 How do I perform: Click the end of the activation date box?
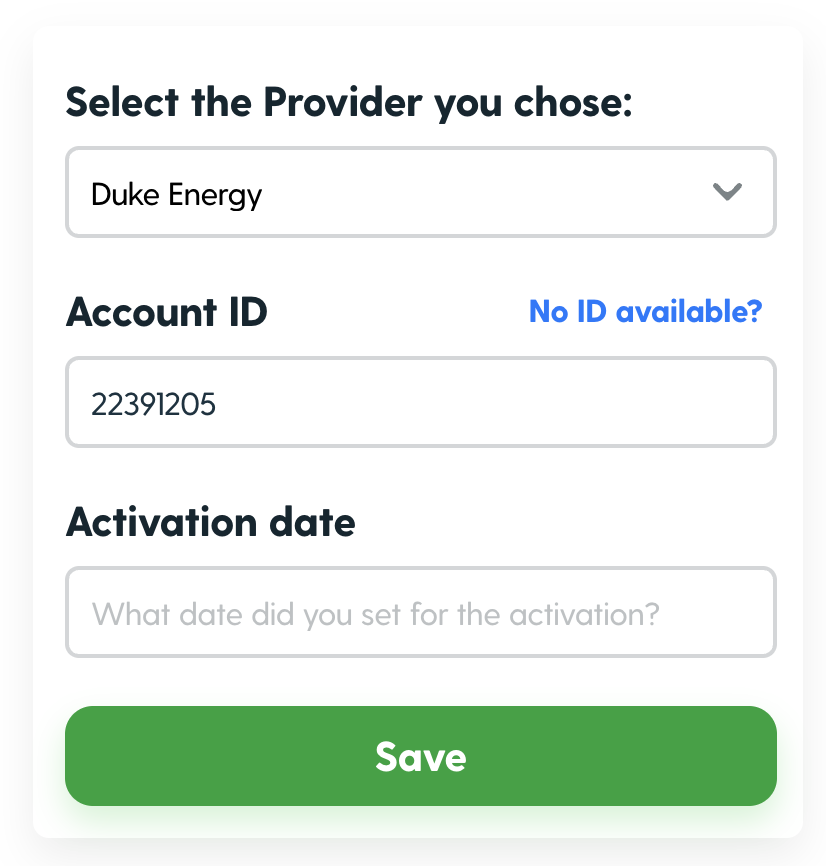pos(718,613)
